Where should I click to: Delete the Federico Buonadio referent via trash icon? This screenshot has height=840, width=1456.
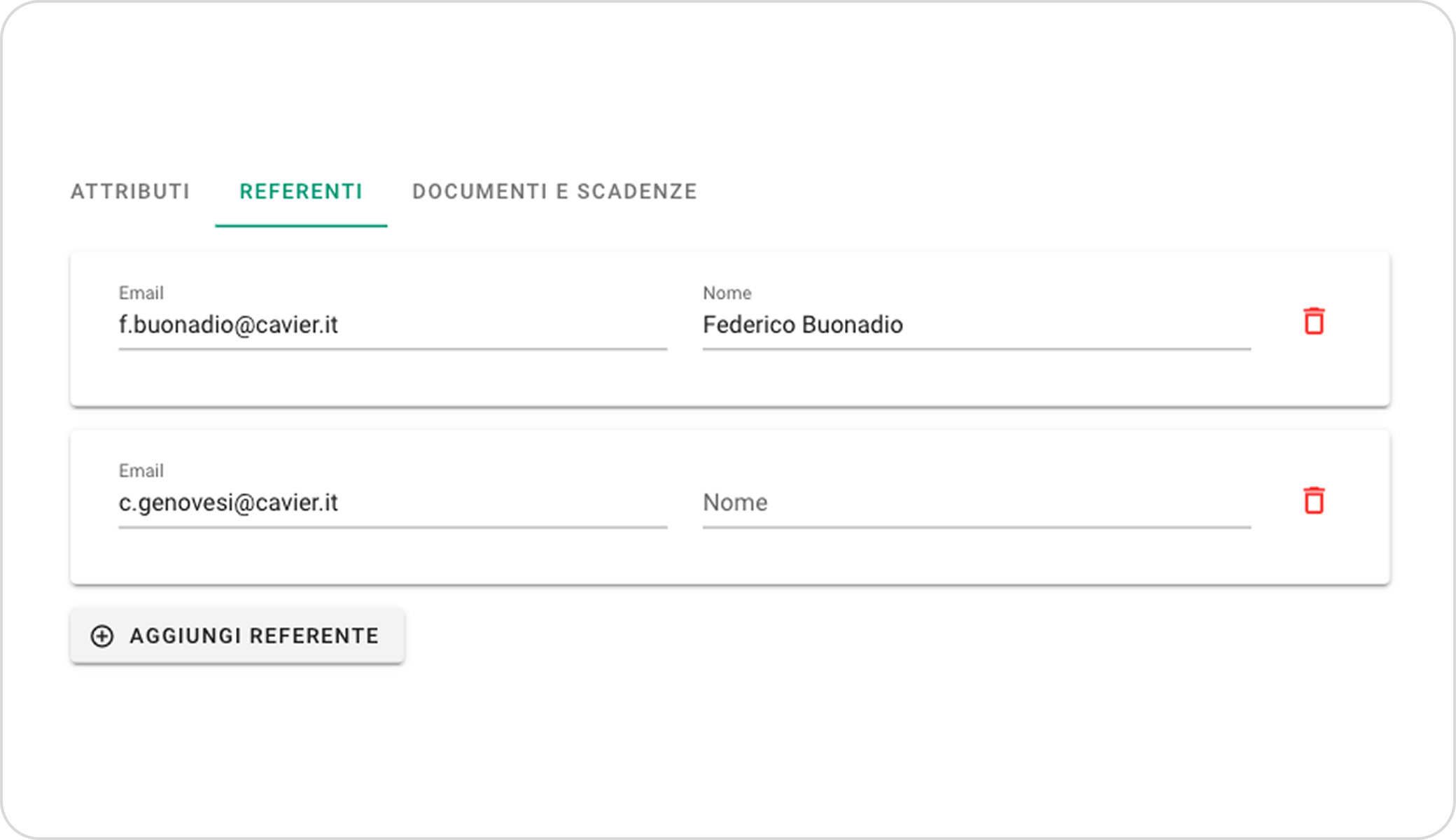pyautogui.click(x=1314, y=322)
